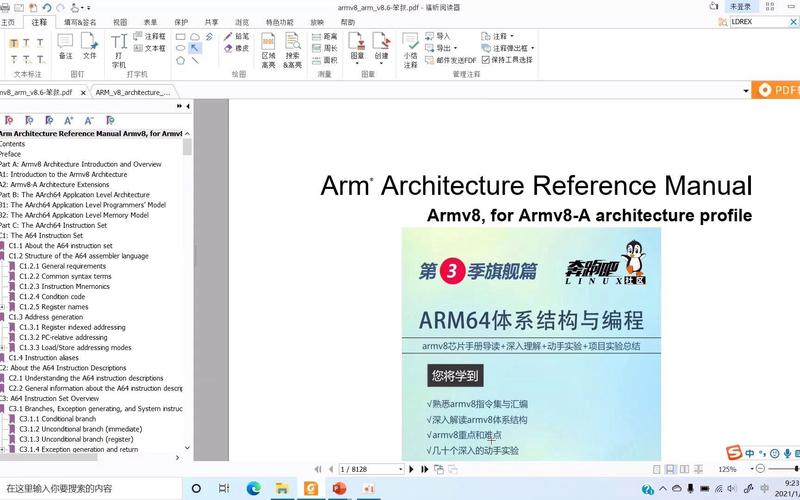Jump to last page button
Image resolution: width=800 pixels, height=500 pixels.
click(424, 469)
